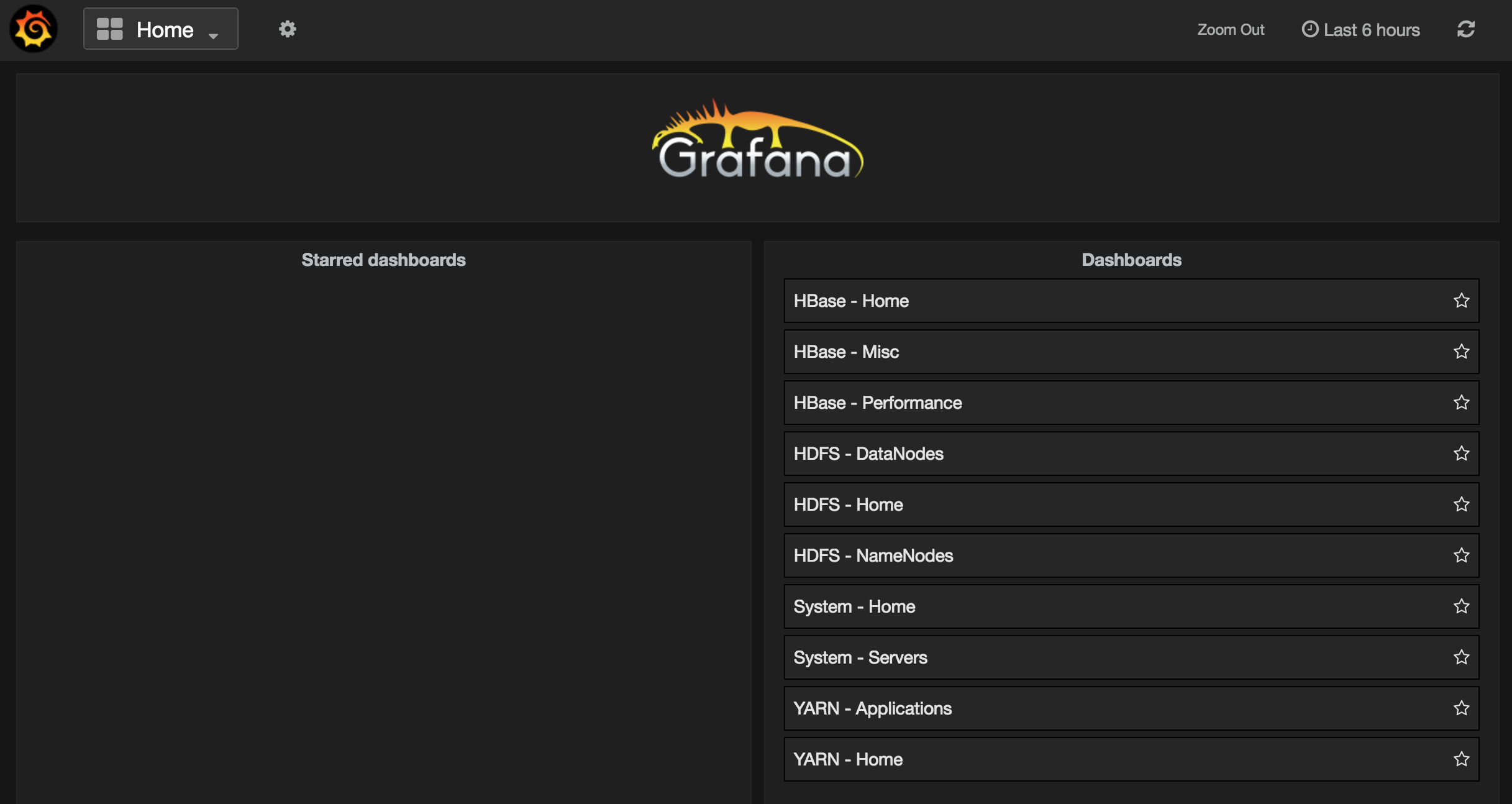Star the HBase - Misc dashboard

[1461, 352]
